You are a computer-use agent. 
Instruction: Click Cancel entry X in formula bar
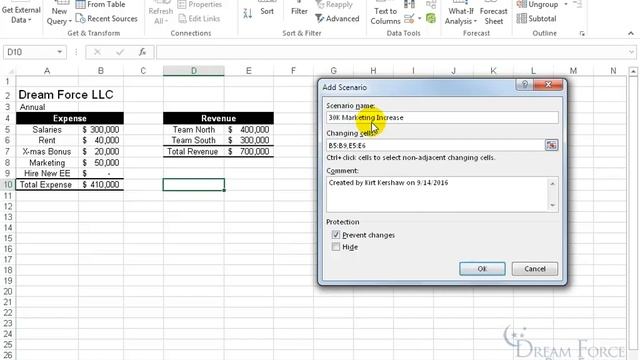(x=97, y=52)
